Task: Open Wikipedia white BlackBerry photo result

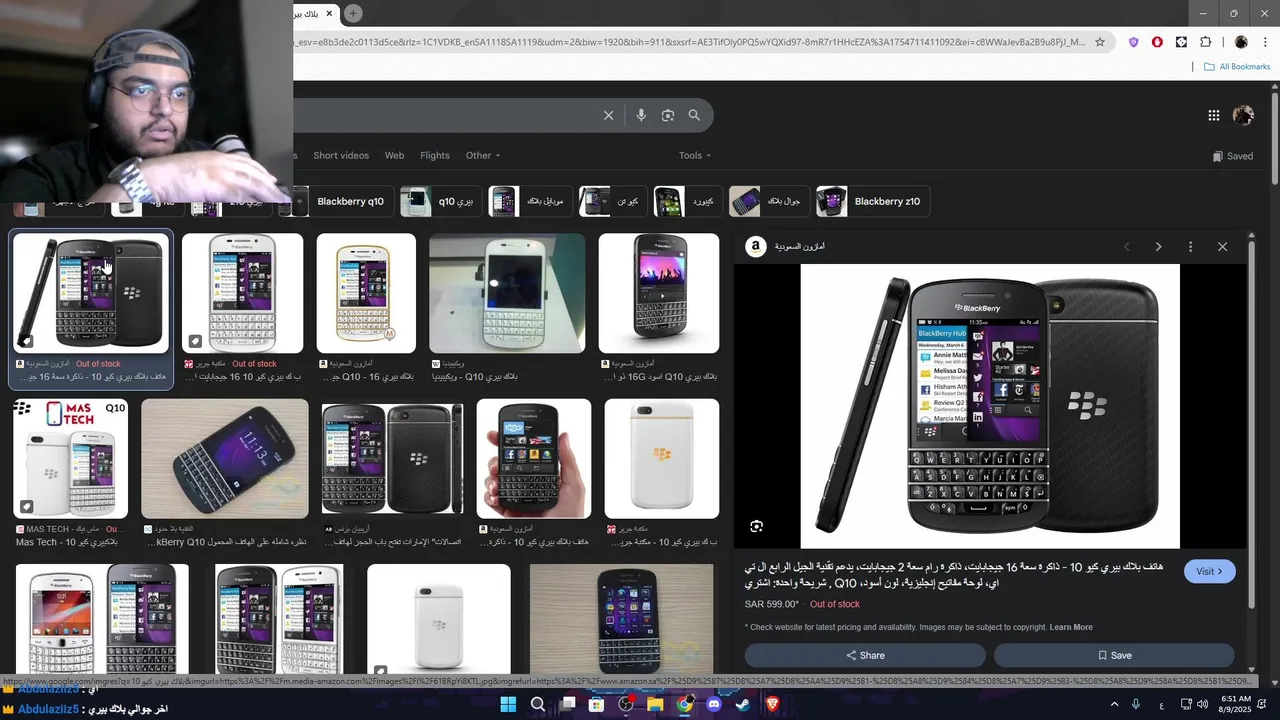Action: pos(507,294)
